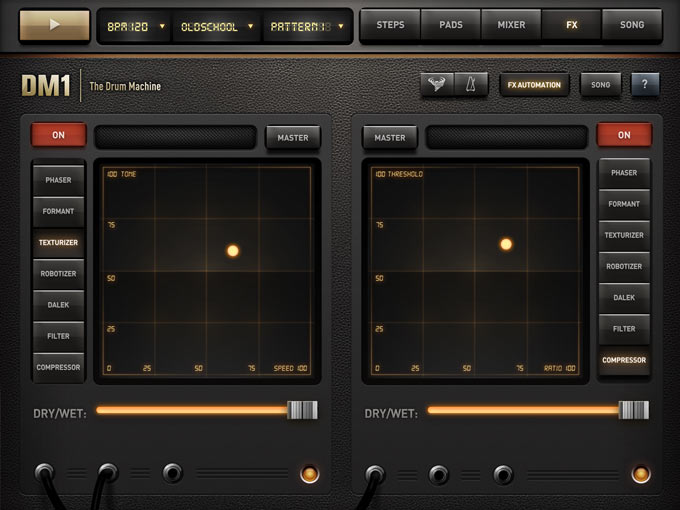Image resolution: width=680 pixels, height=510 pixels.
Task: Click the 'RATIO 100' axis label
Action: click(x=560, y=368)
